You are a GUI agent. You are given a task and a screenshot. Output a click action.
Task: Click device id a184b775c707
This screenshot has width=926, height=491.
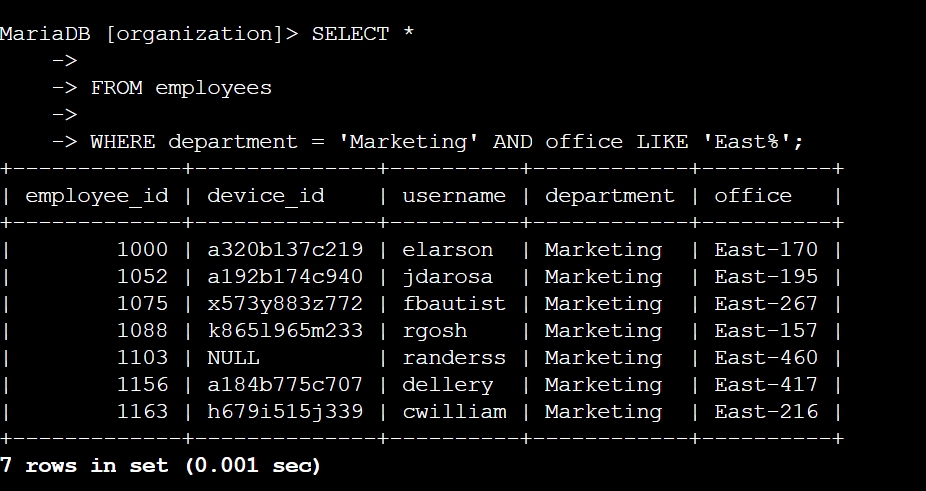click(285, 385)
